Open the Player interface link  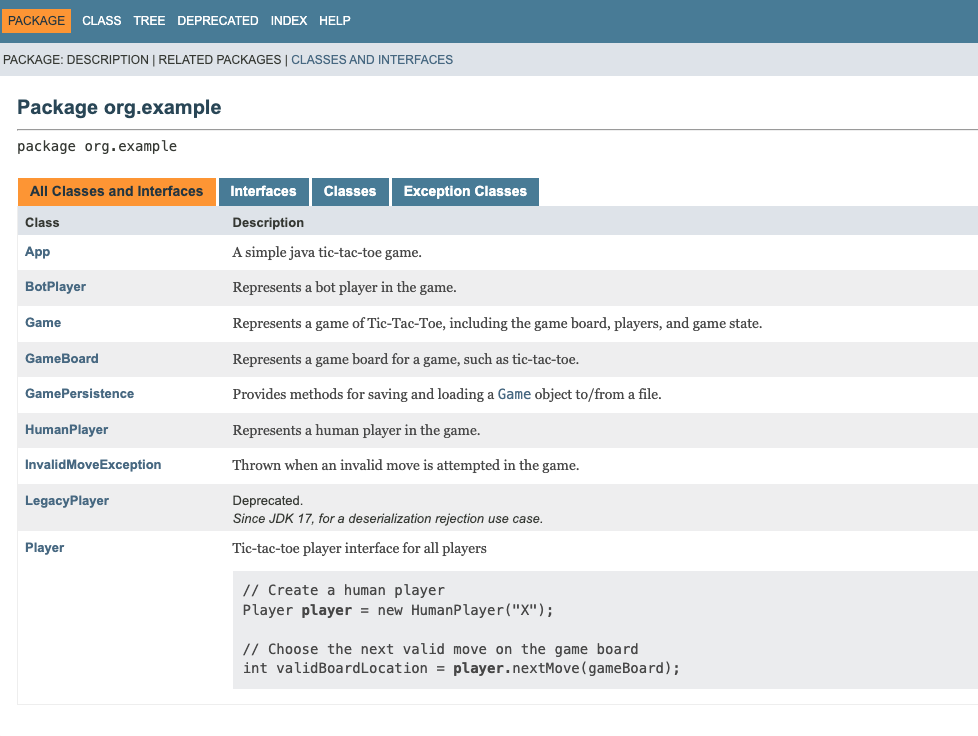[44, 548]
